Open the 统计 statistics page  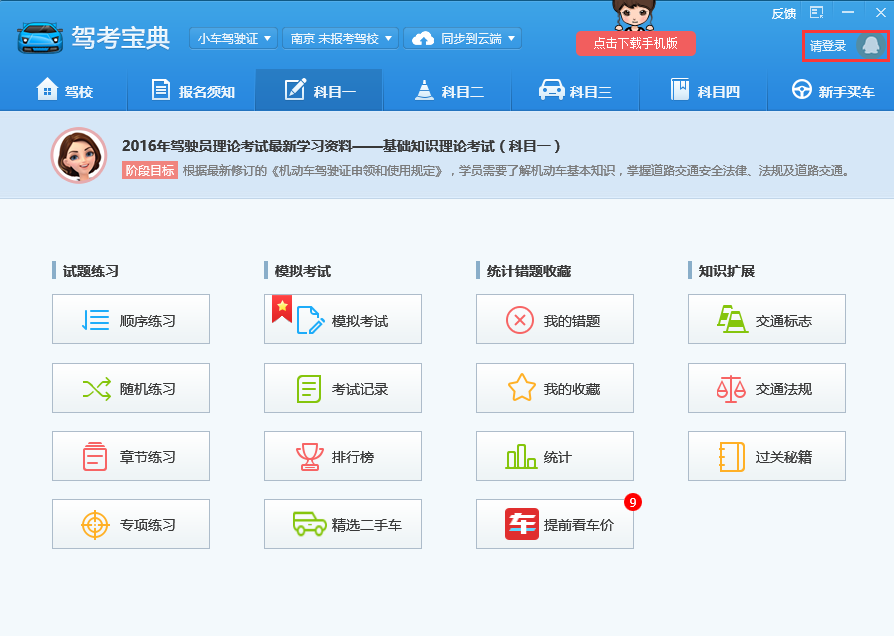coord(555,456)
